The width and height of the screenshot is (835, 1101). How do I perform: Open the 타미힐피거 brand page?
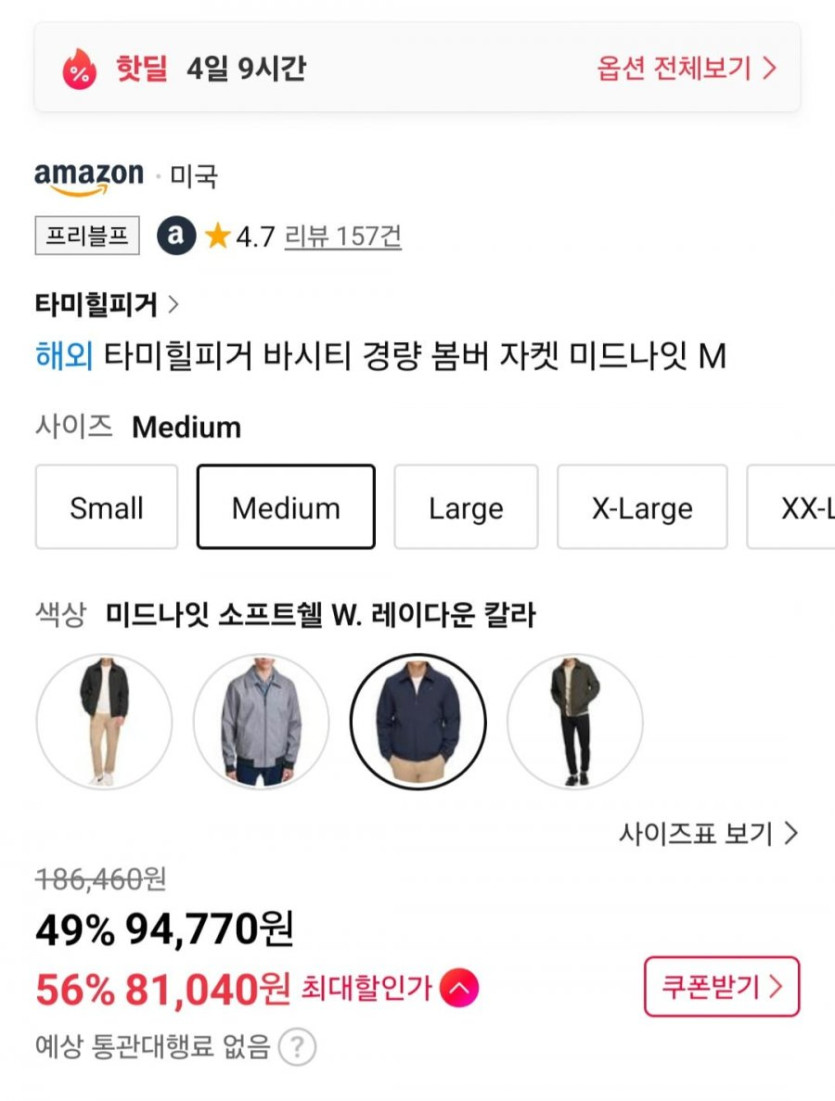[x=107, y=304]
